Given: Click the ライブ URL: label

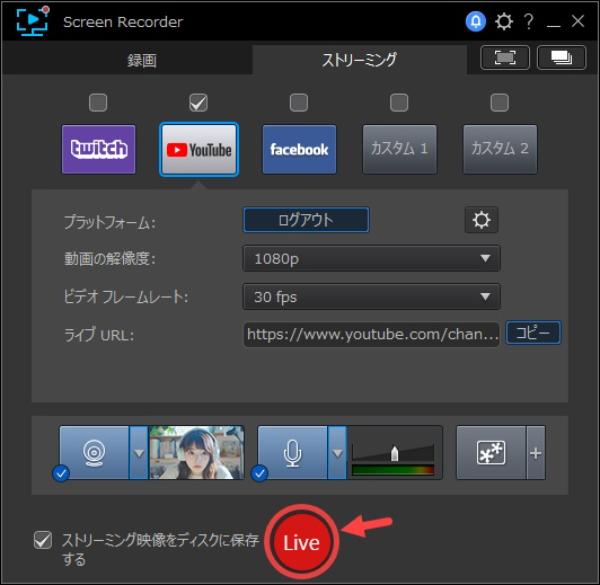Looking at the screenshot, I should 99,335.
